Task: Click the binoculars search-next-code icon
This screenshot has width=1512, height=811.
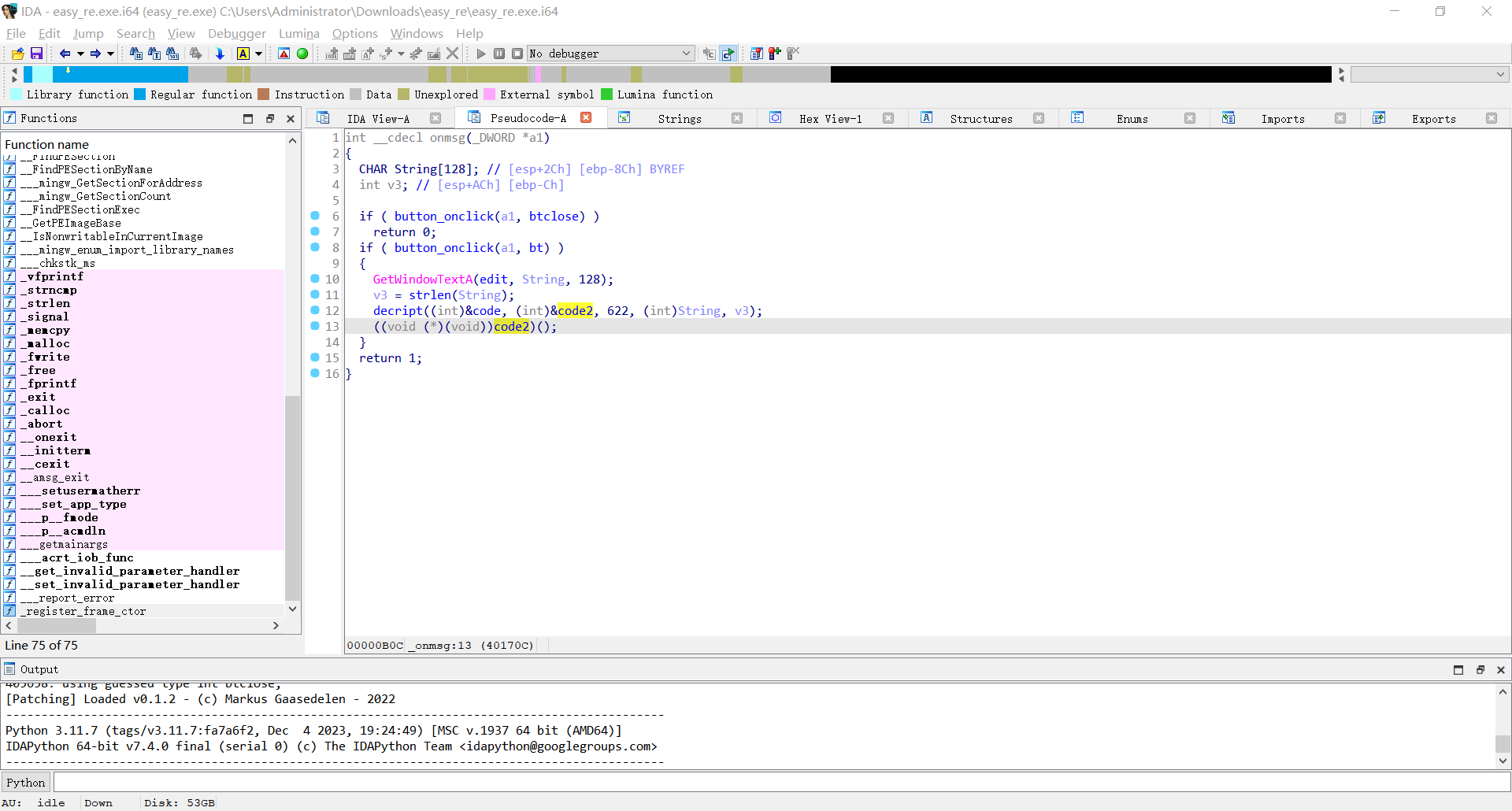Action: 136,54
